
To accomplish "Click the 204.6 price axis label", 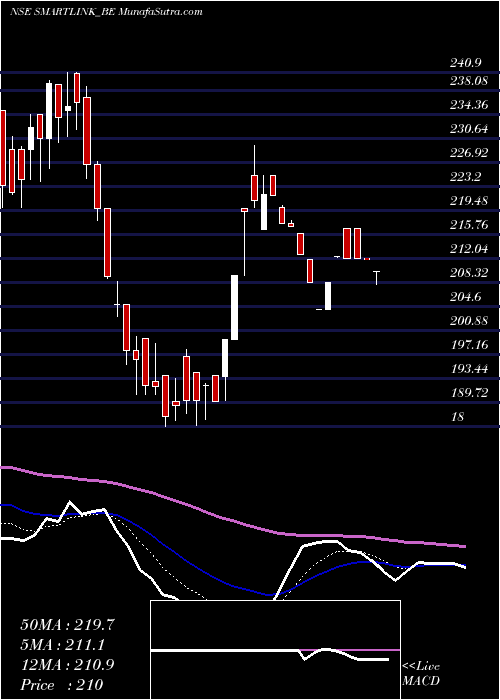I will click(465, 297).
